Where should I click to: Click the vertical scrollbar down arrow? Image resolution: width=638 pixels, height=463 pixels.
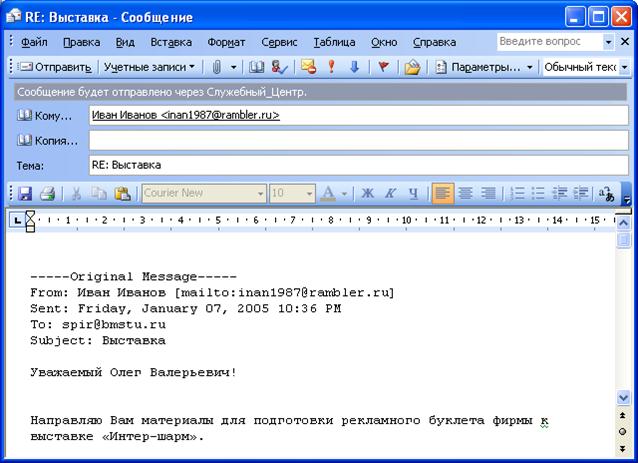(x=623, y=397)
